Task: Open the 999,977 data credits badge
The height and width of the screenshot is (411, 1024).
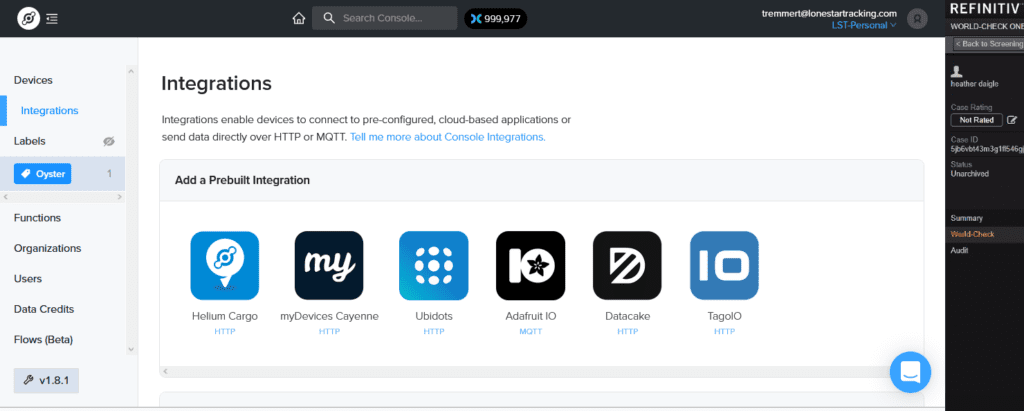Action: pyautogui.click(x=496, y=18)
